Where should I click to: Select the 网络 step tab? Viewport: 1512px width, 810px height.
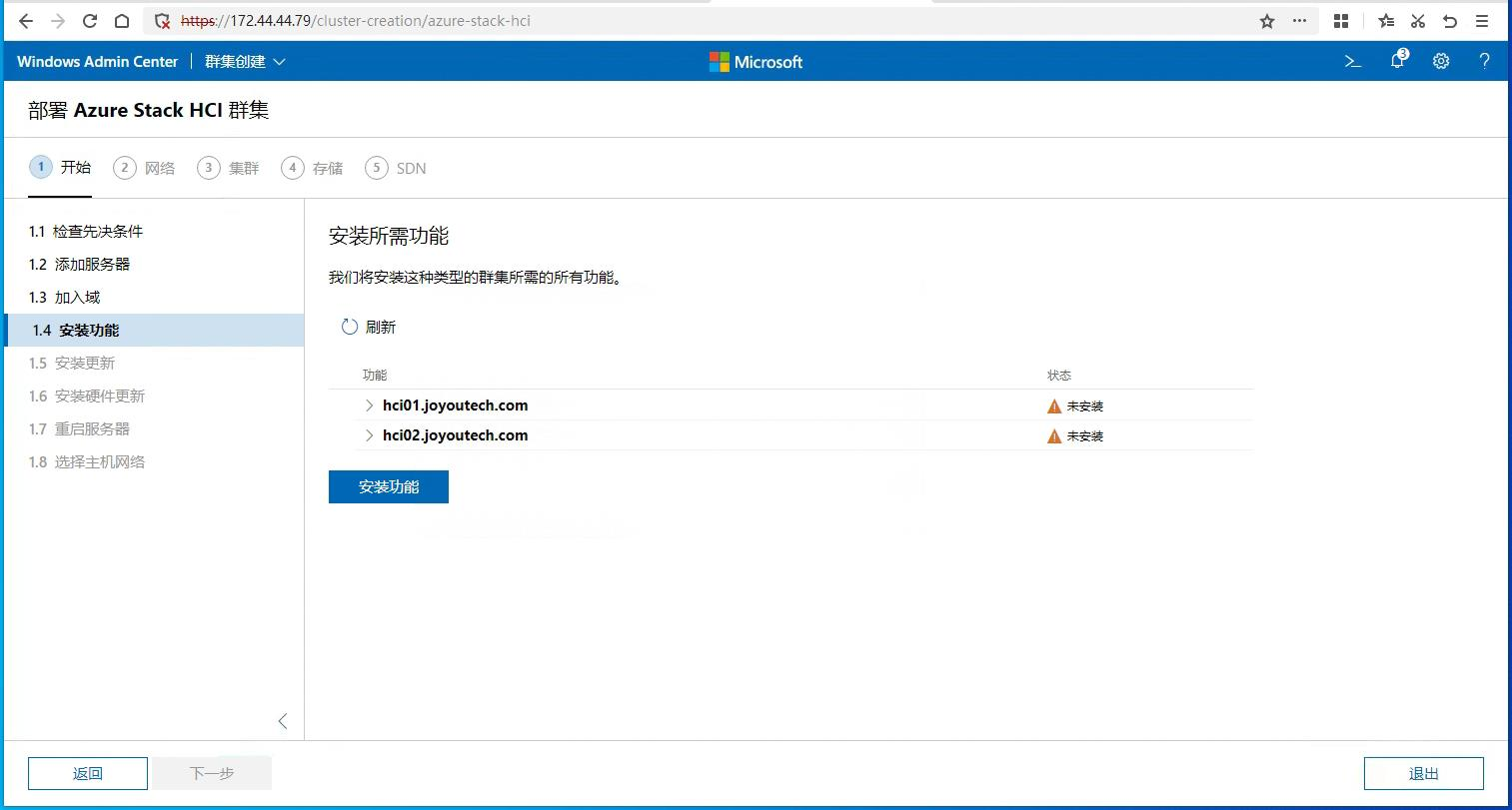(x=144, y=168)
